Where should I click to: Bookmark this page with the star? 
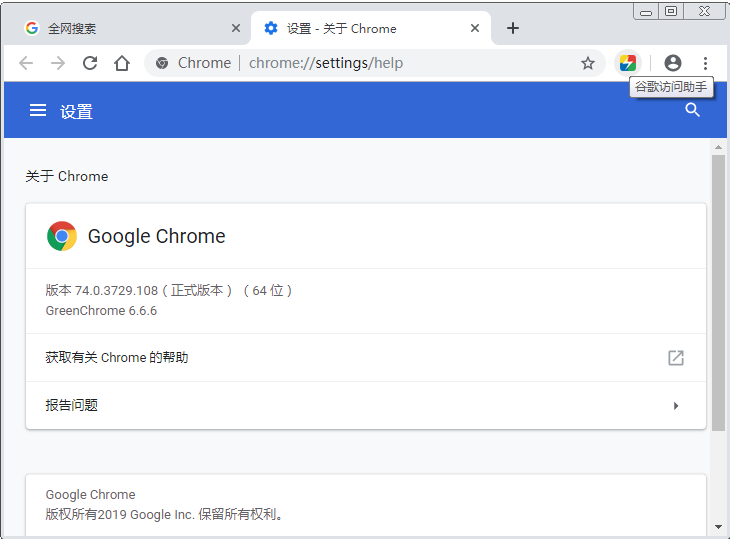588,63
